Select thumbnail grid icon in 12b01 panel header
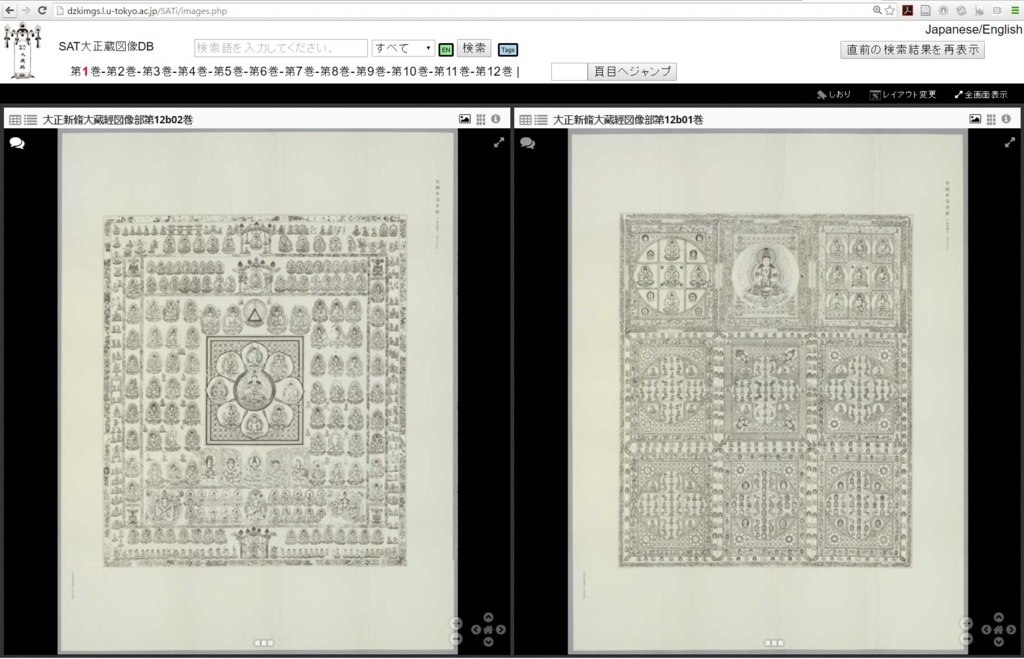This screenshot has width=1024, height=659. (x=991, y=119)
